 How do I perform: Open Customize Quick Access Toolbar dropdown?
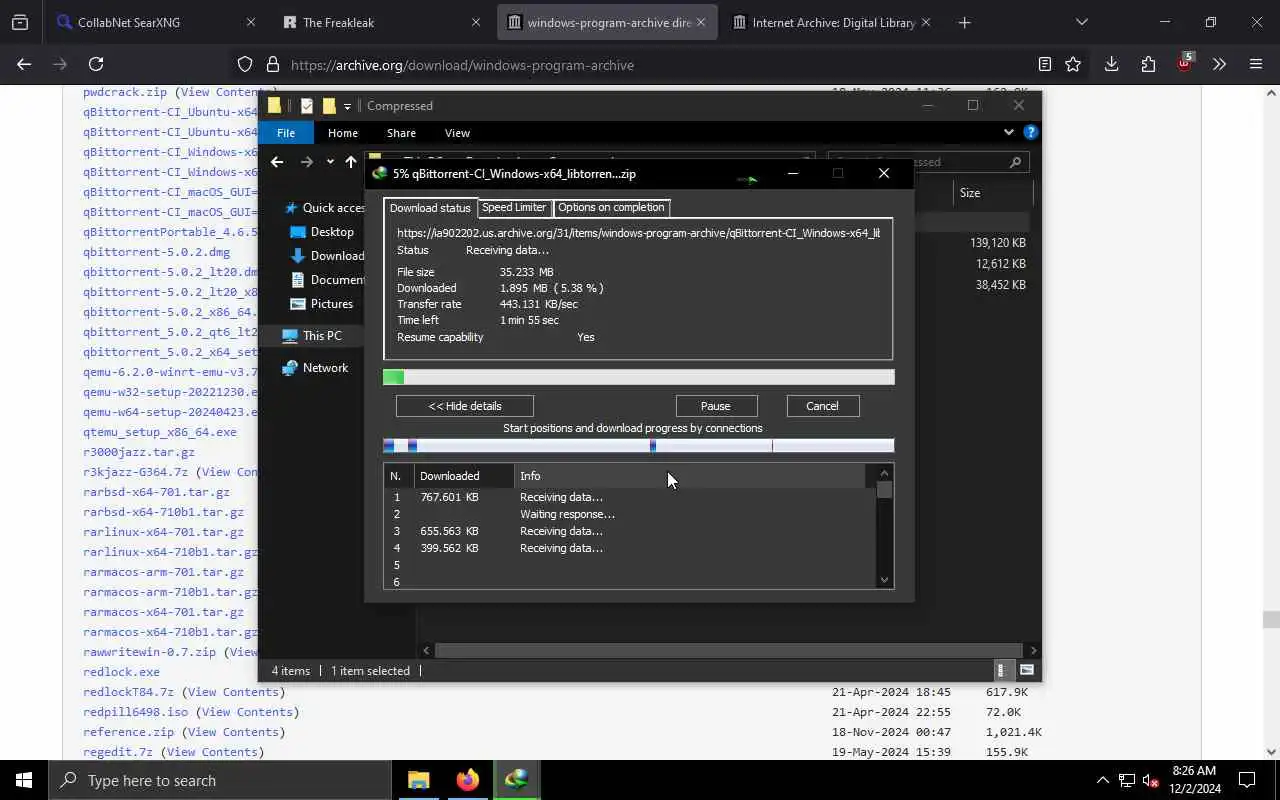point(347,106)
